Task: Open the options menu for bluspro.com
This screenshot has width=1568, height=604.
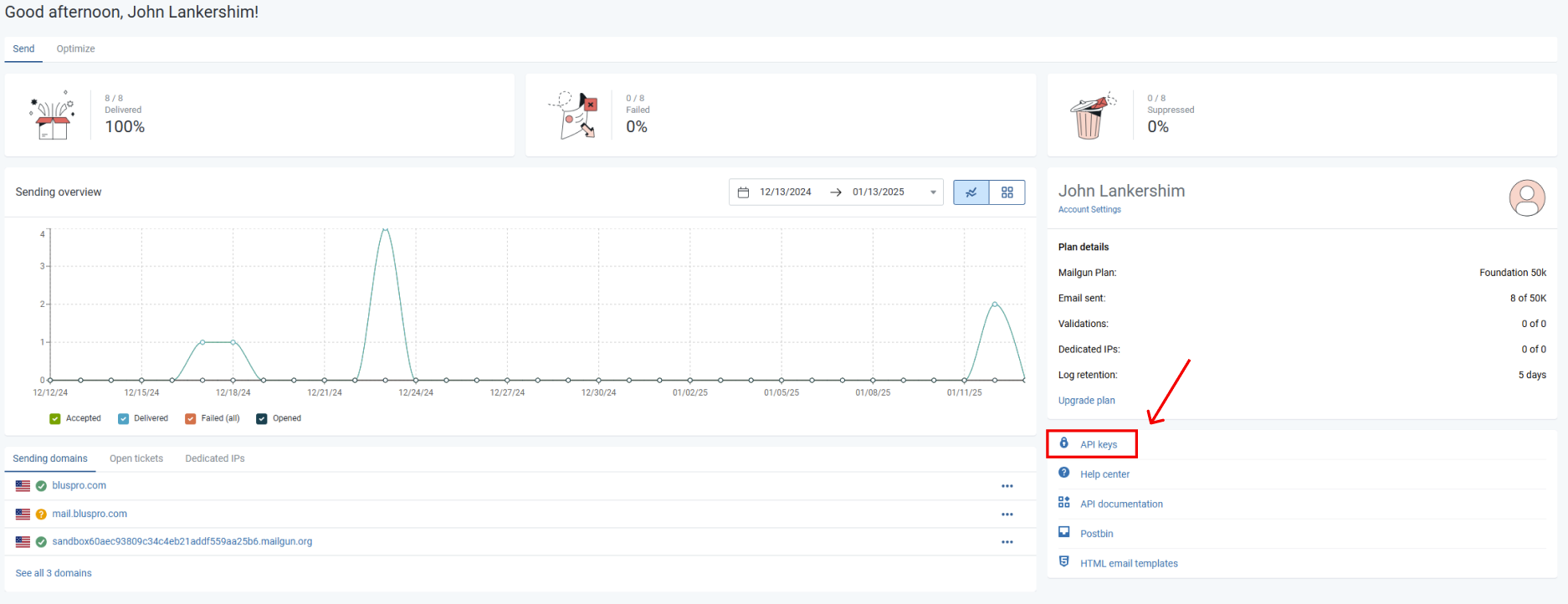Action: pos(1007,486)
